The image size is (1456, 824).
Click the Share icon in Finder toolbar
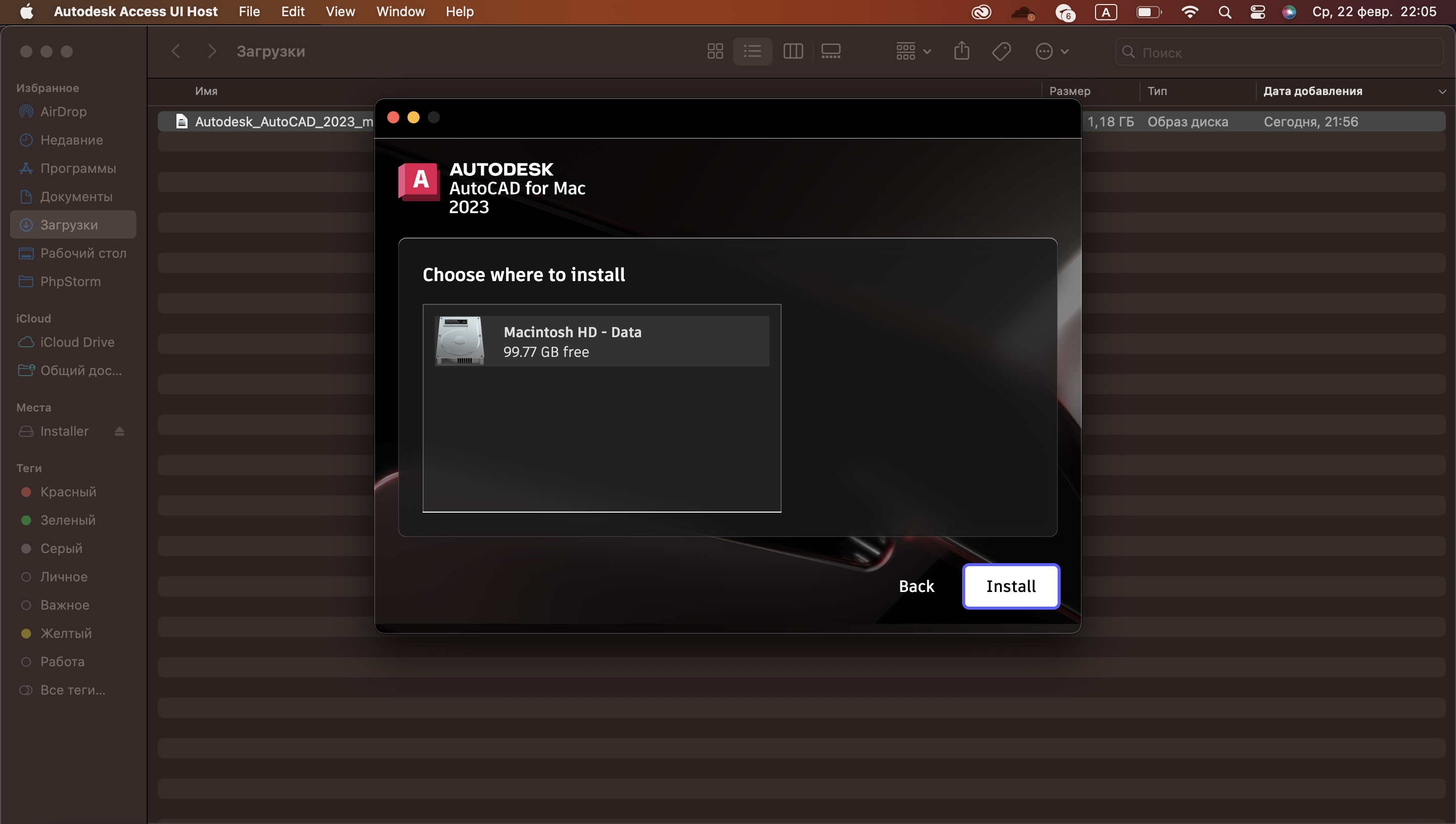point(962,52)
